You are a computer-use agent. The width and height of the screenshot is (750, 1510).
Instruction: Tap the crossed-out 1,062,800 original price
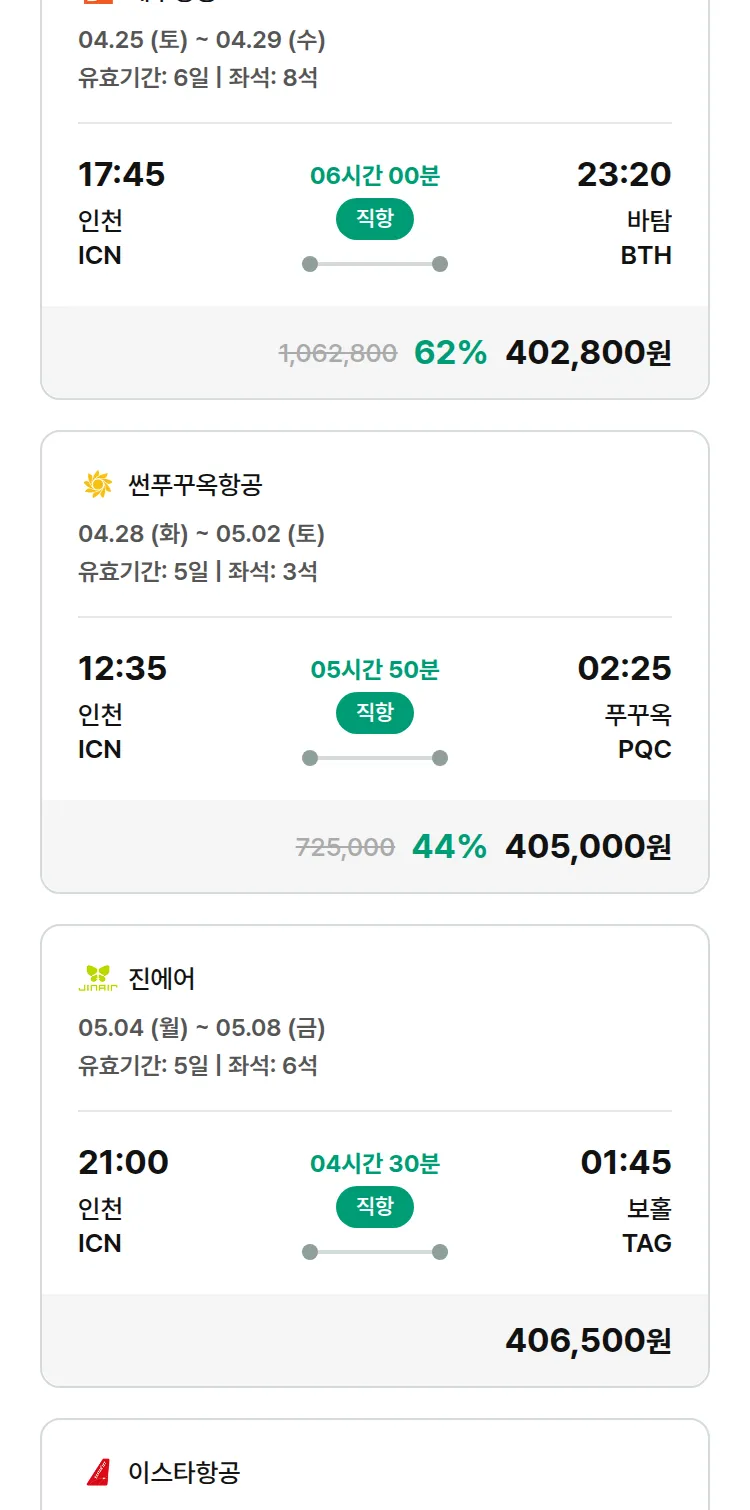tap(338, 352)
